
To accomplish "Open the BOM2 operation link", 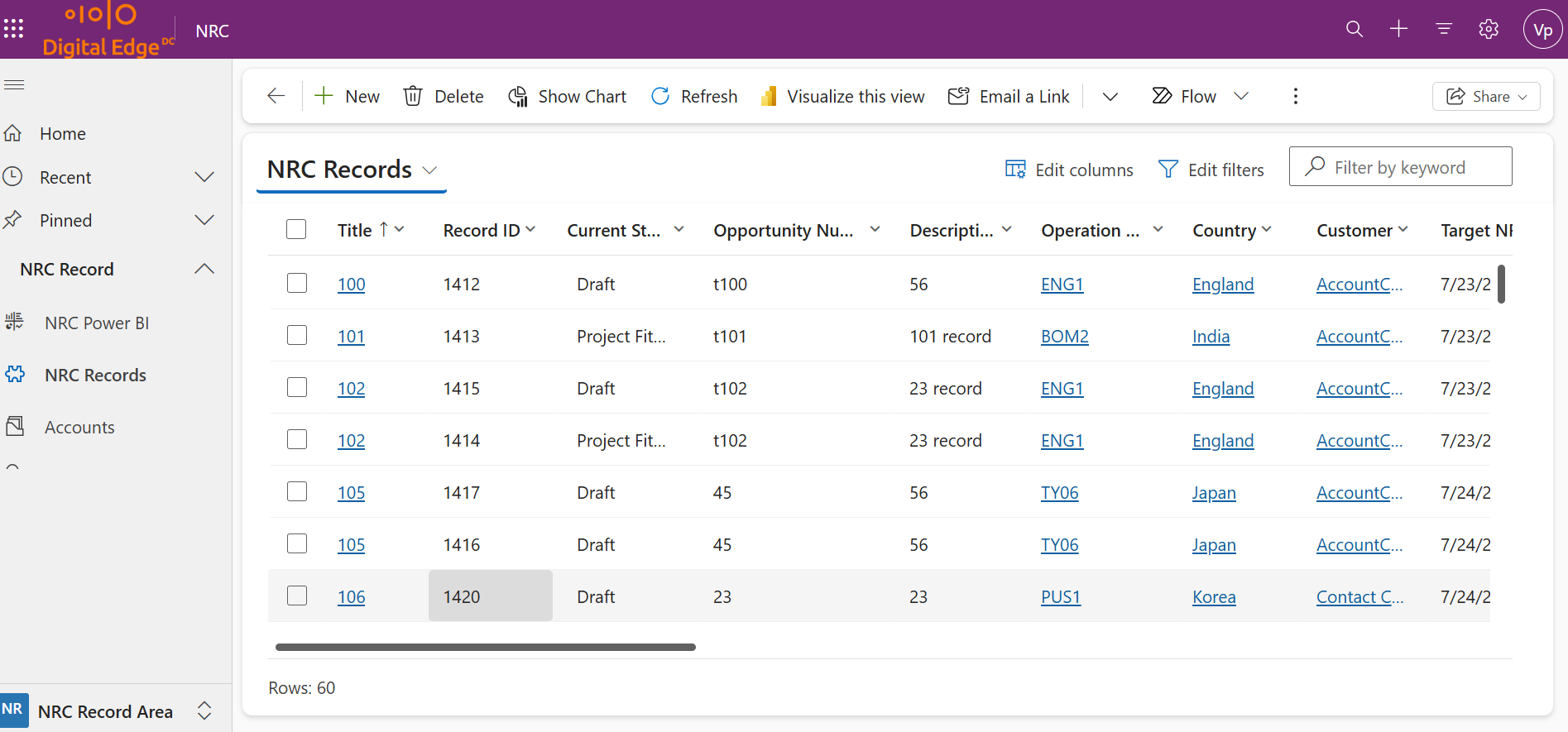I will [1064, 336].
